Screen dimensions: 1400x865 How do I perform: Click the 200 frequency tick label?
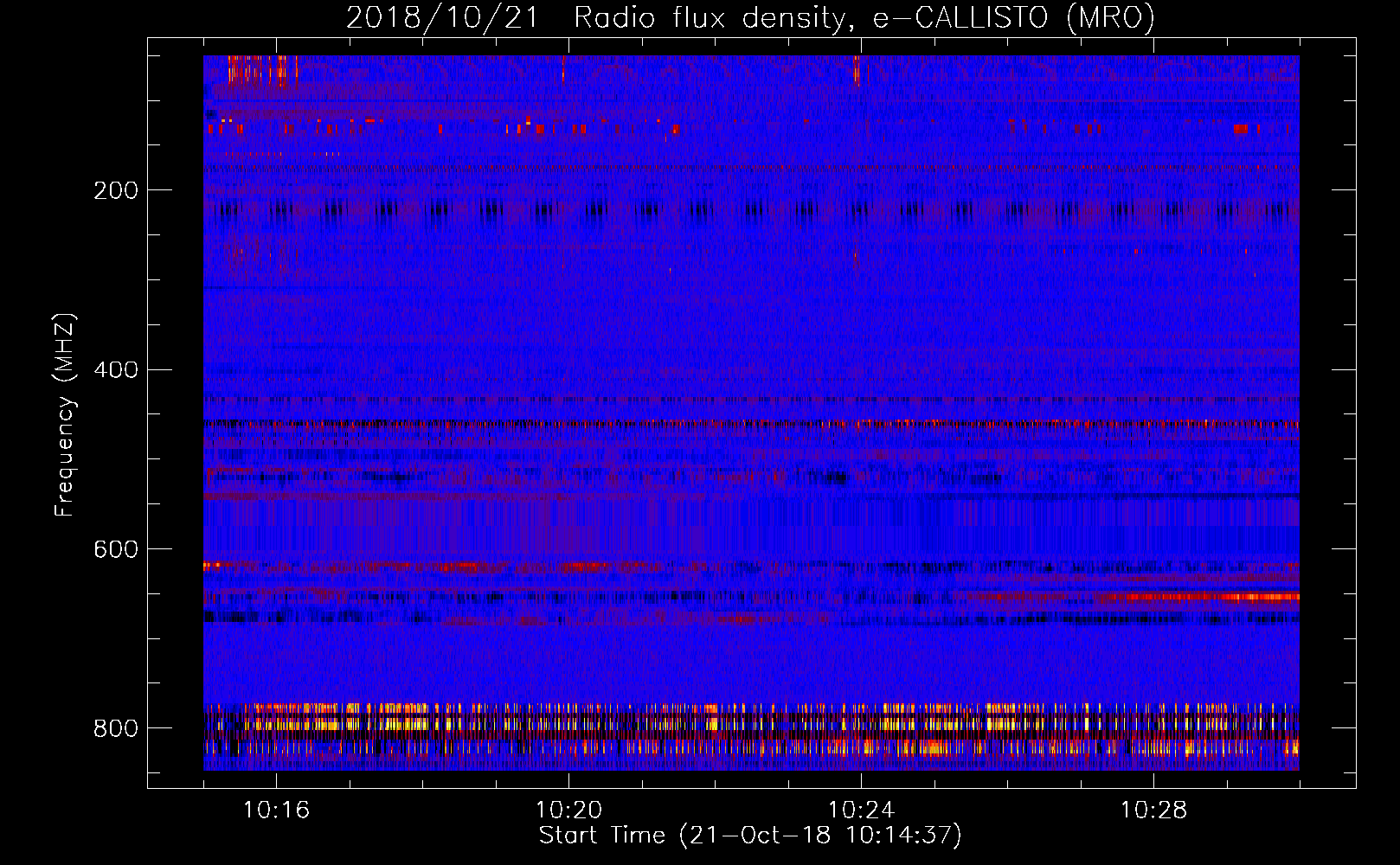[116, 190]
